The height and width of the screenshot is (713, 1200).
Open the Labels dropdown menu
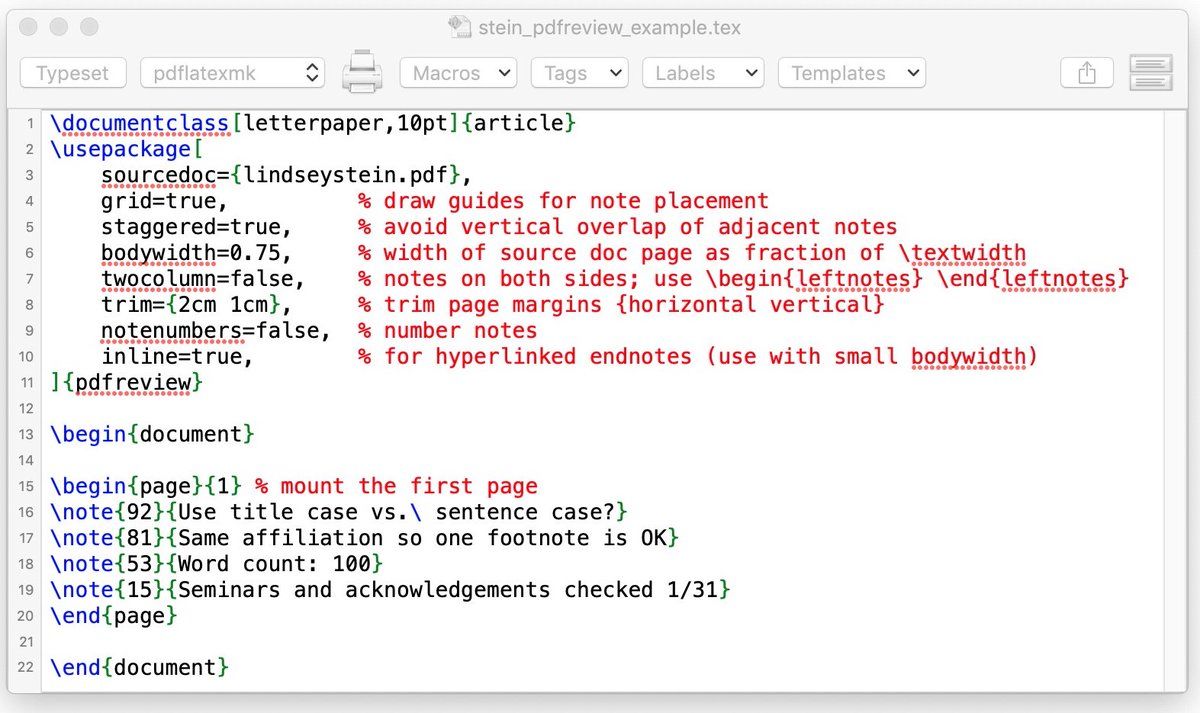click(702, 73)
